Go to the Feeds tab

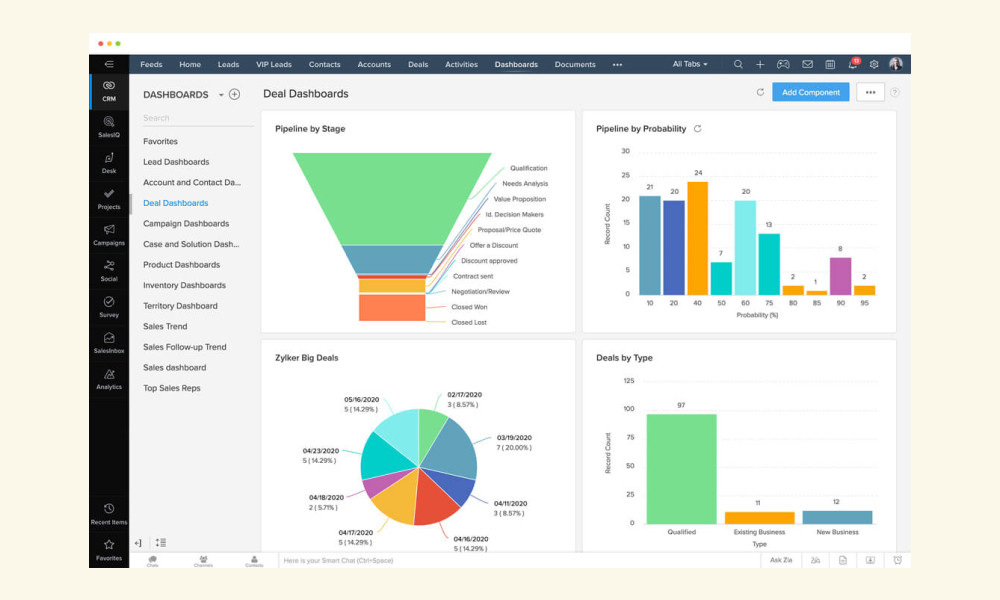151,64
